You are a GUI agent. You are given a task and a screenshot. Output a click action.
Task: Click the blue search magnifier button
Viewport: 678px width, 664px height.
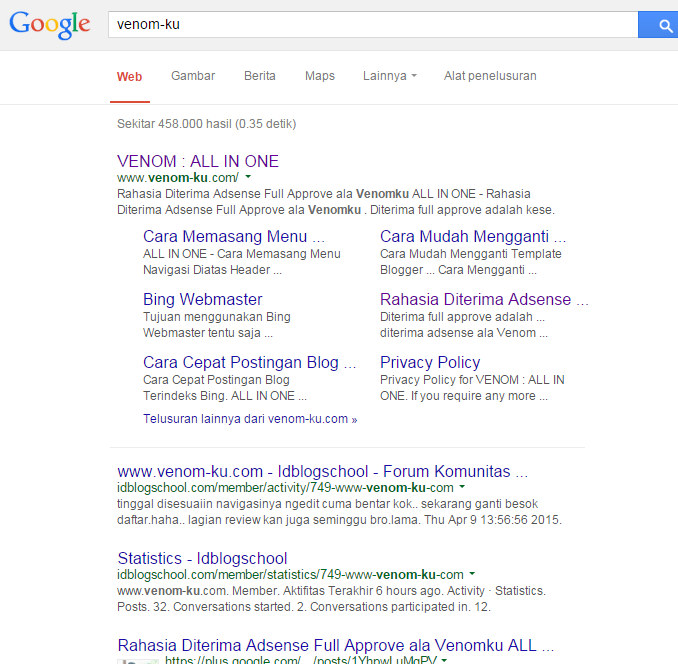click(659, 25)
